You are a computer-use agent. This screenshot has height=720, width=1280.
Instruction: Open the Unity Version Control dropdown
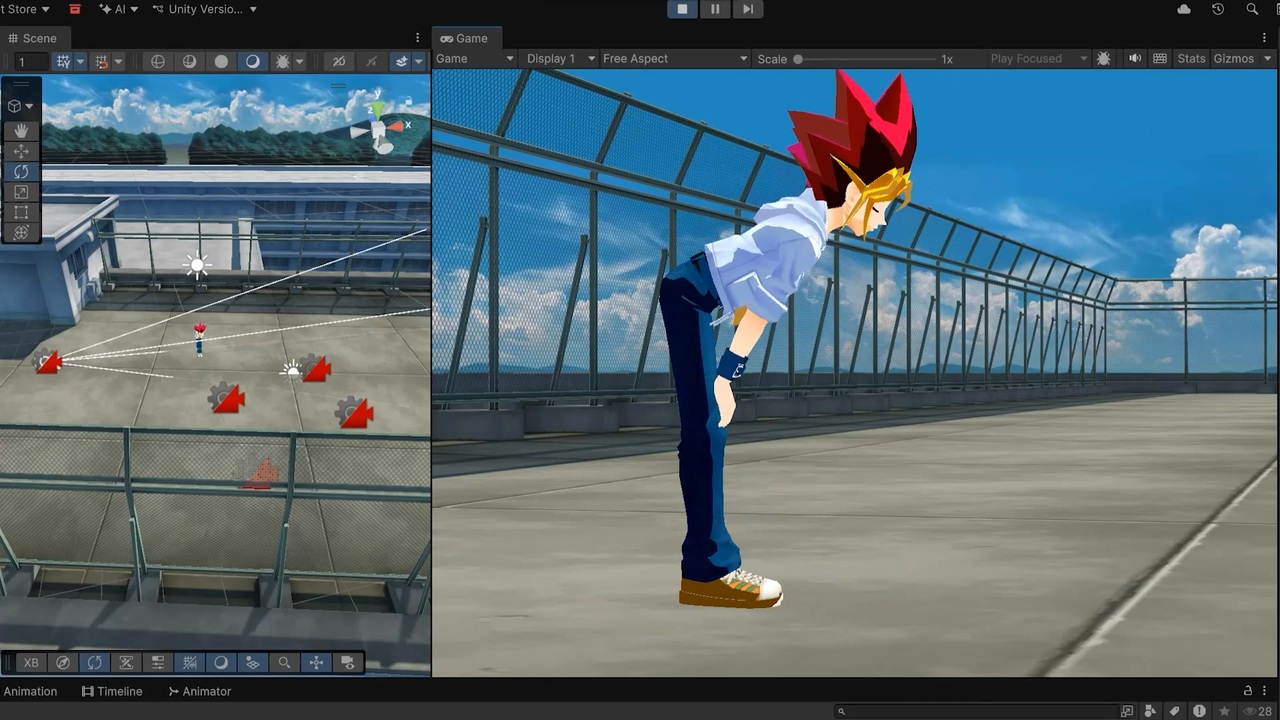(205, 9)
